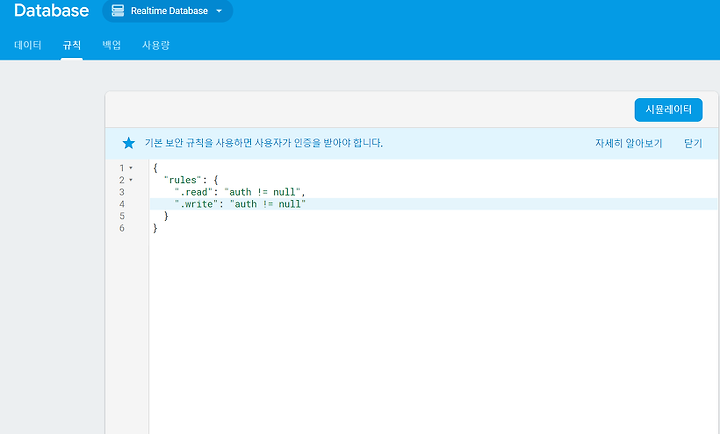Click line number 3 in the gutter
The image size is (720, 434).
coord(122,192)
